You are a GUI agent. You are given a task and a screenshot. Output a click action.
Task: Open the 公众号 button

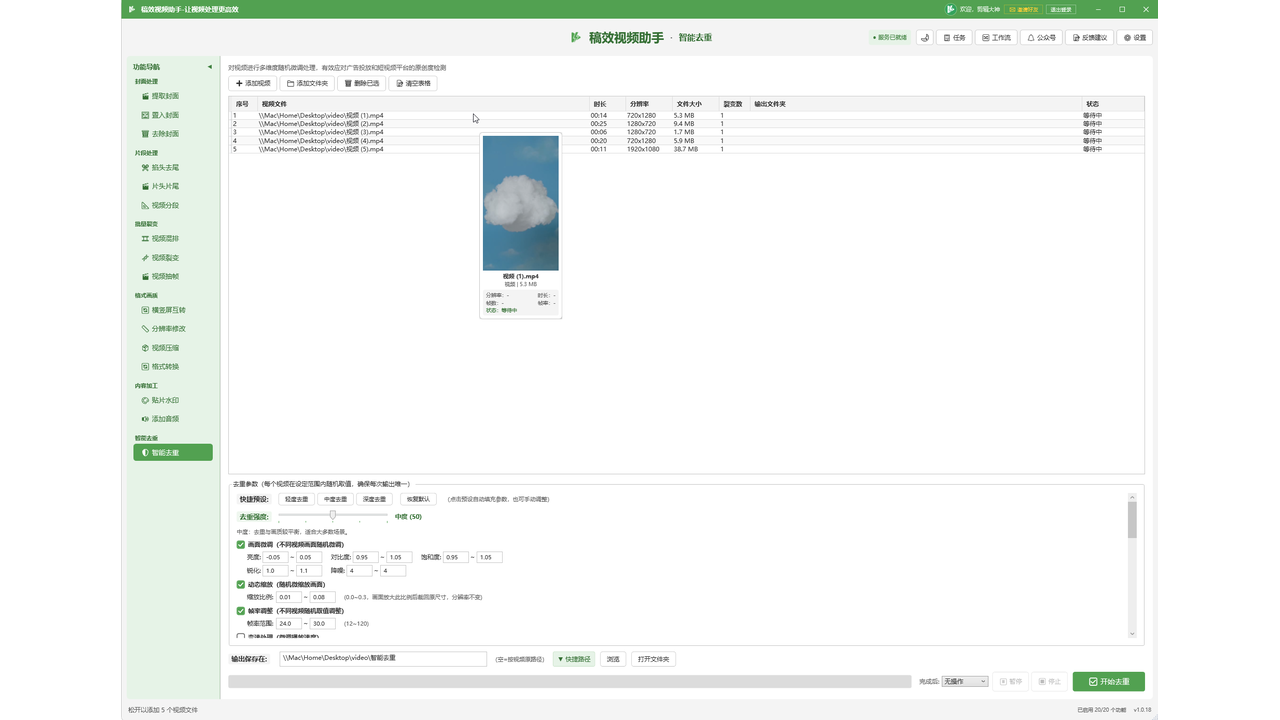pos(1041,37)
